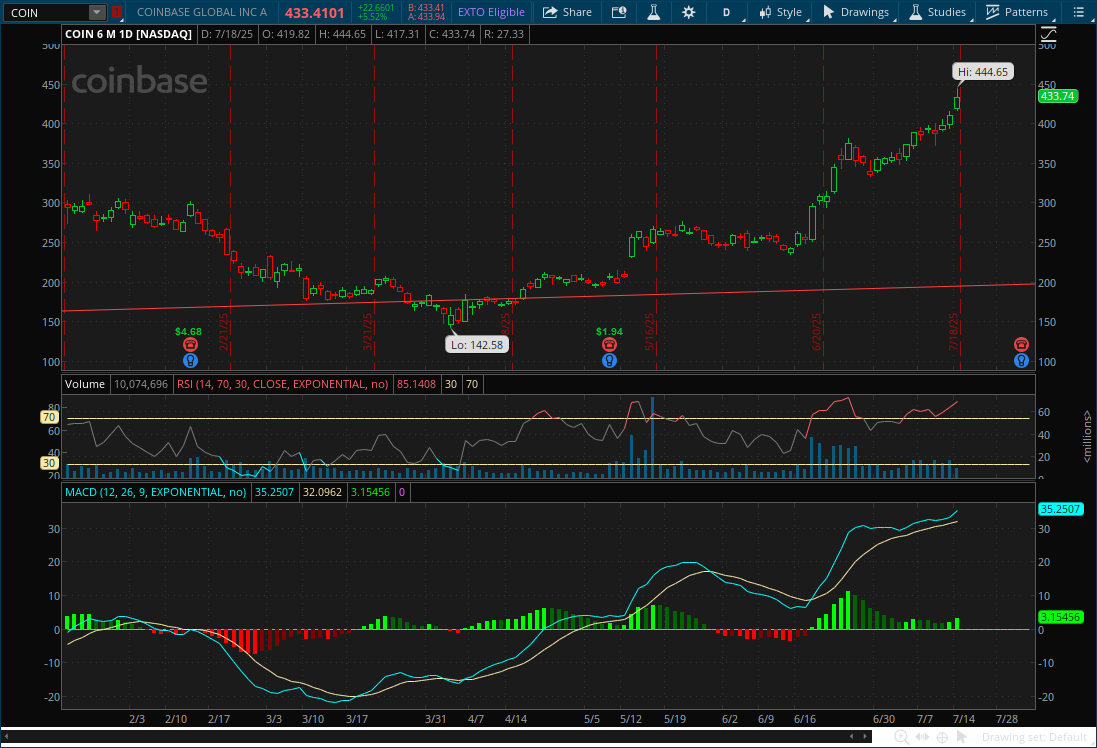Click the Volume study label

(85, 383)
